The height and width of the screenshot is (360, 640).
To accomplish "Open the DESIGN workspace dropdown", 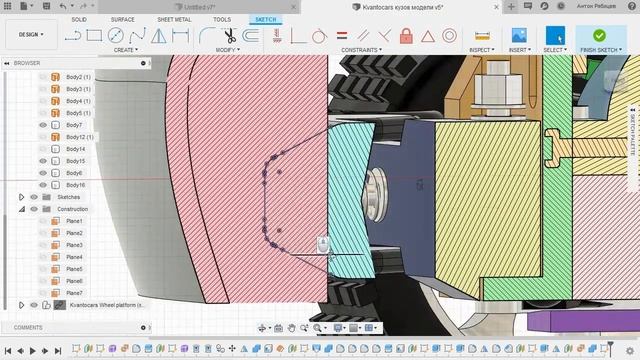I will [x=31, y=35].
